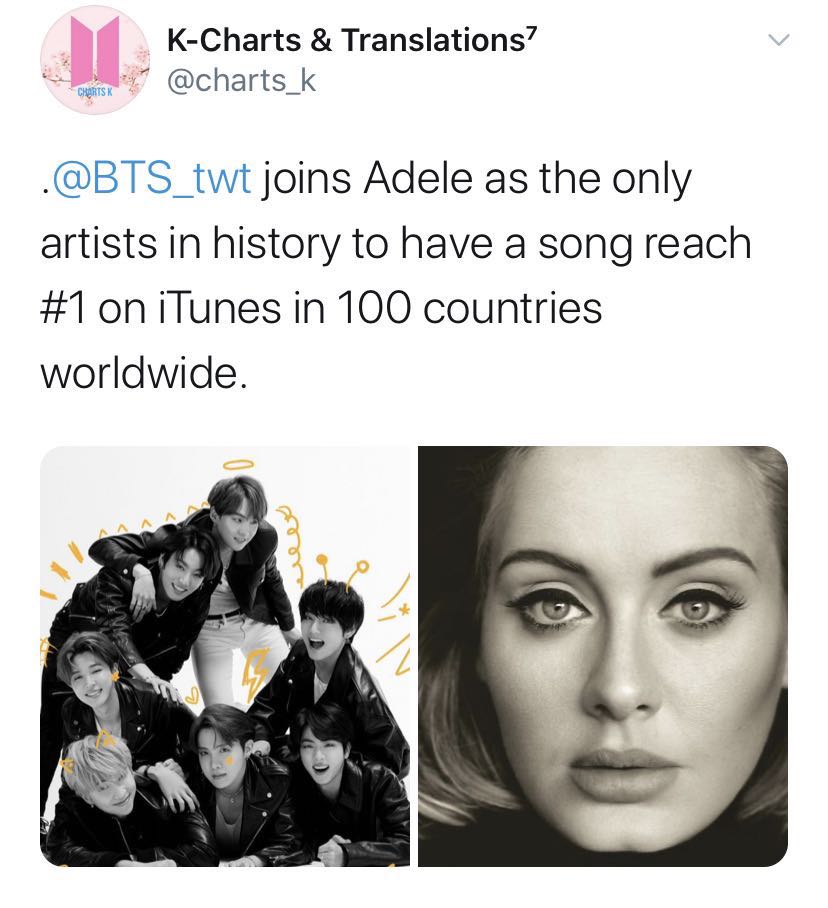The width and height of the screenshot is (828, 908).
Task: Click the "CHARTS K" text on avatar
Action: point(97,91)
